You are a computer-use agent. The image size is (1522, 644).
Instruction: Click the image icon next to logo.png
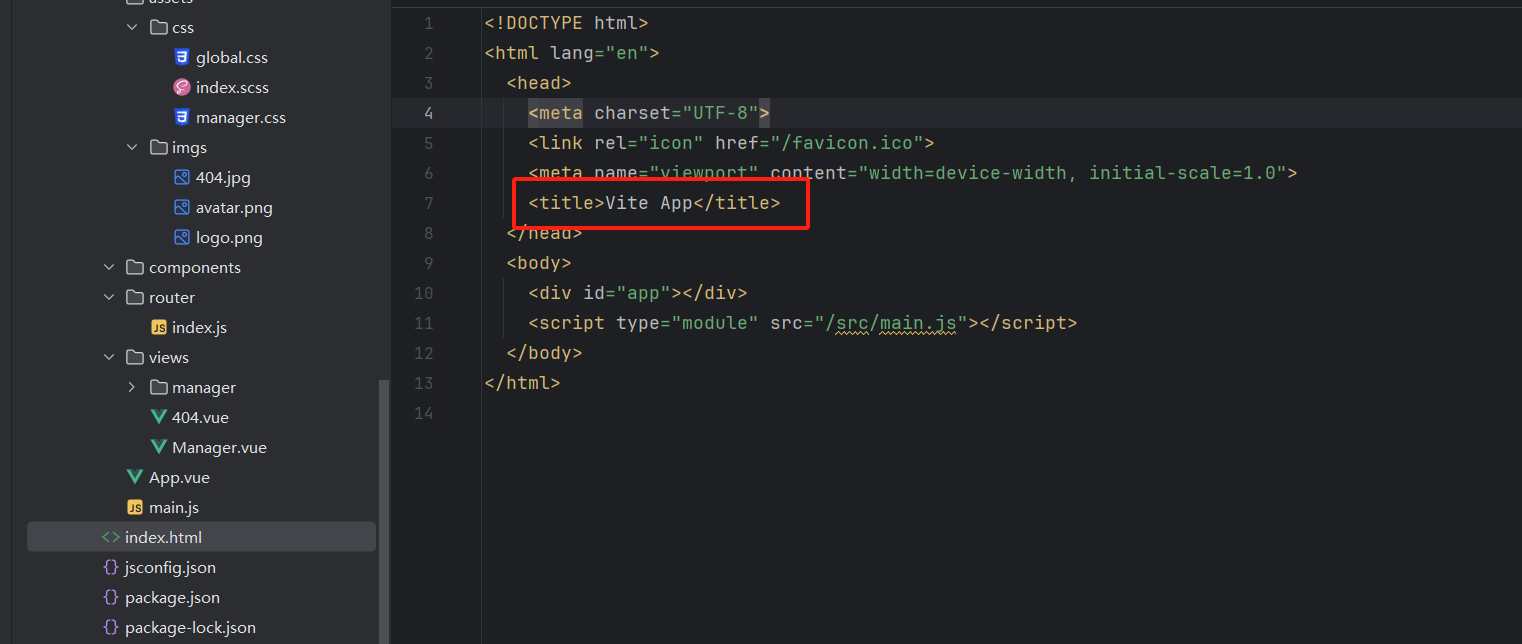click(x=181, y=237)
